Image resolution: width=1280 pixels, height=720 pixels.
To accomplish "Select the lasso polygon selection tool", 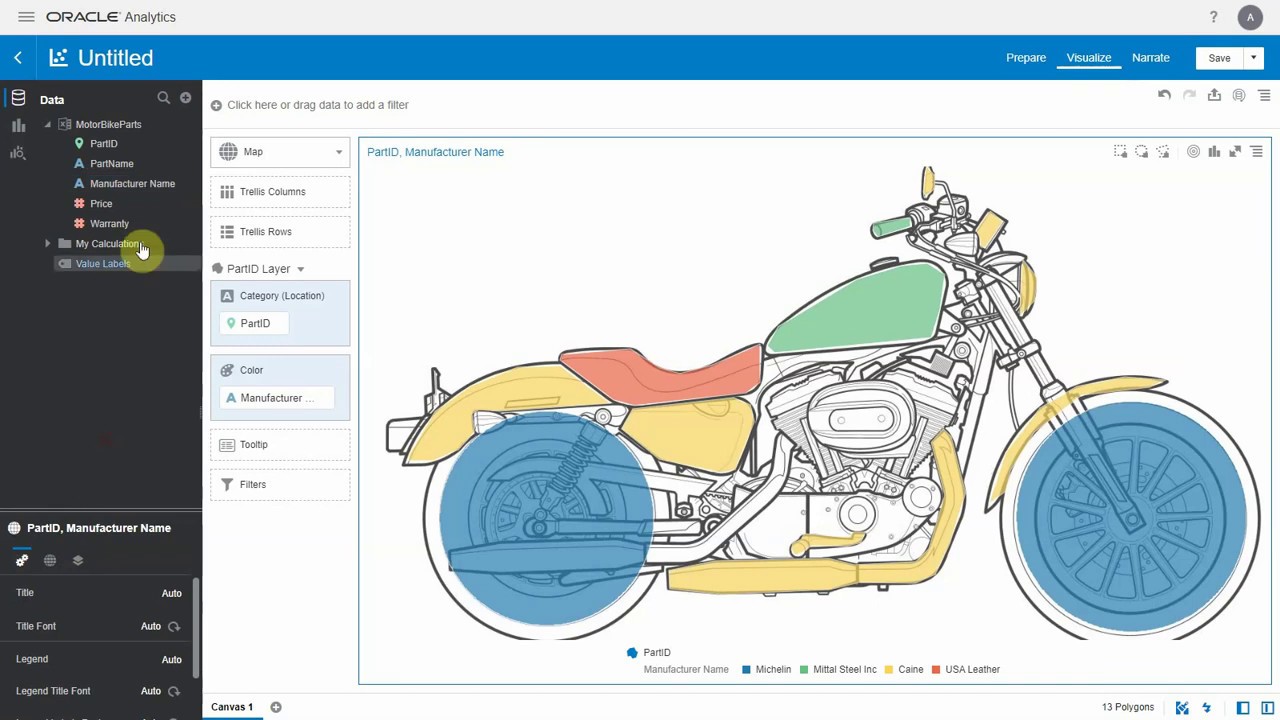I will (x=1162, y=152).
